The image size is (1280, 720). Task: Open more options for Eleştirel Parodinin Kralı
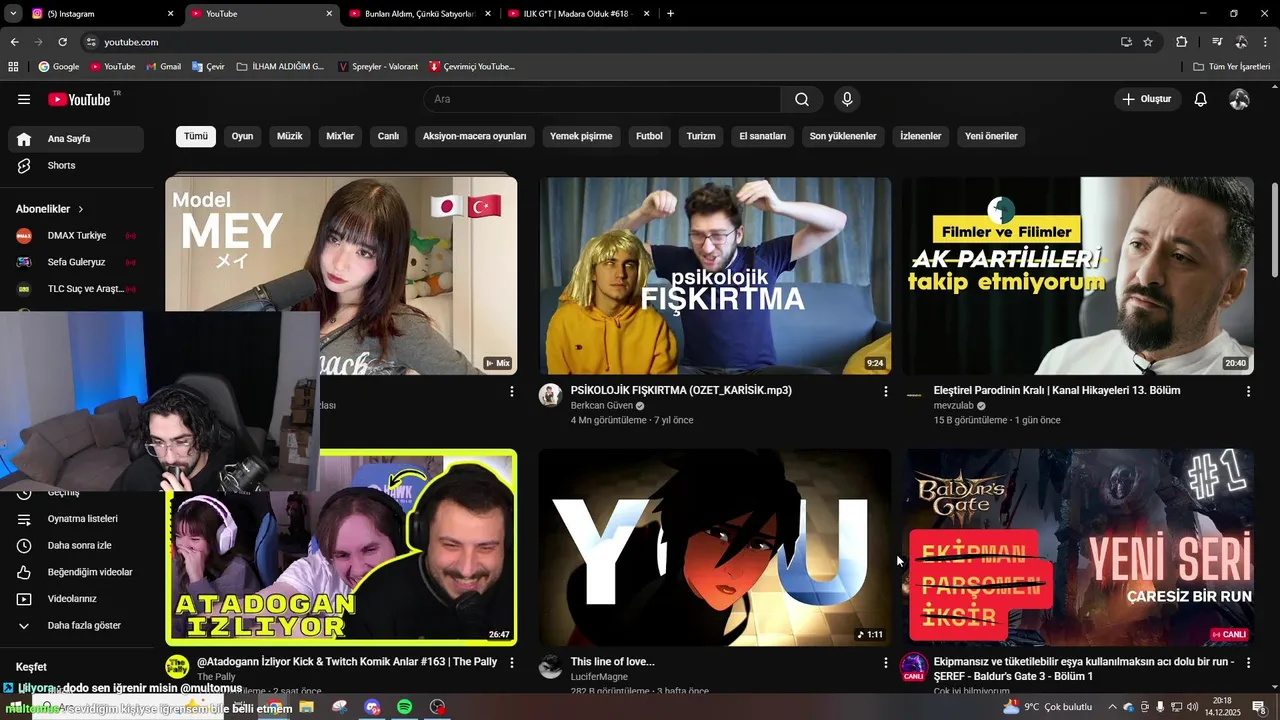pyautogui.click(x=1248, y=392)
